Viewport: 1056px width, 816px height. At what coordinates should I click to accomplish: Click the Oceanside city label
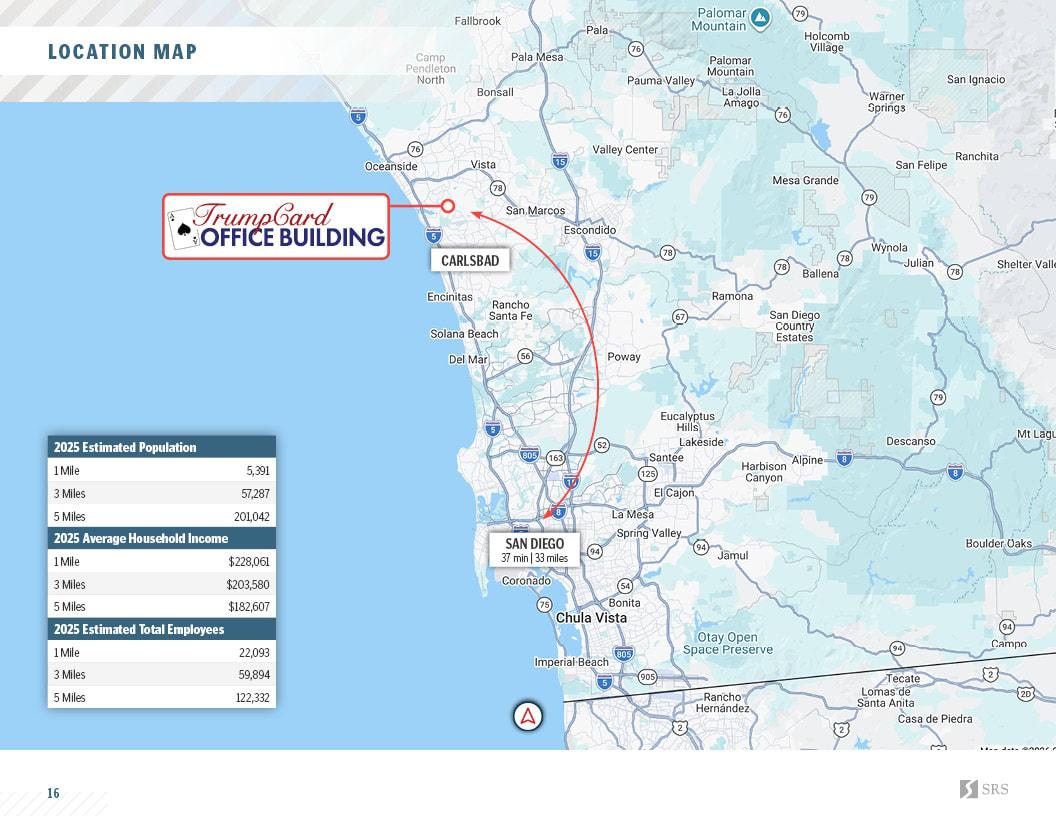tap(391, 166)
